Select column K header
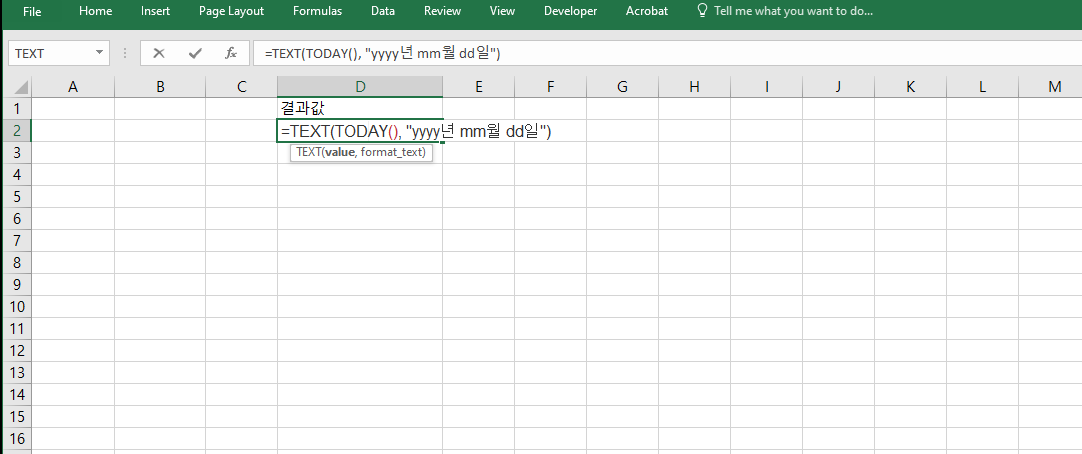The image size is (1082, 454). [x=910, y=87]
